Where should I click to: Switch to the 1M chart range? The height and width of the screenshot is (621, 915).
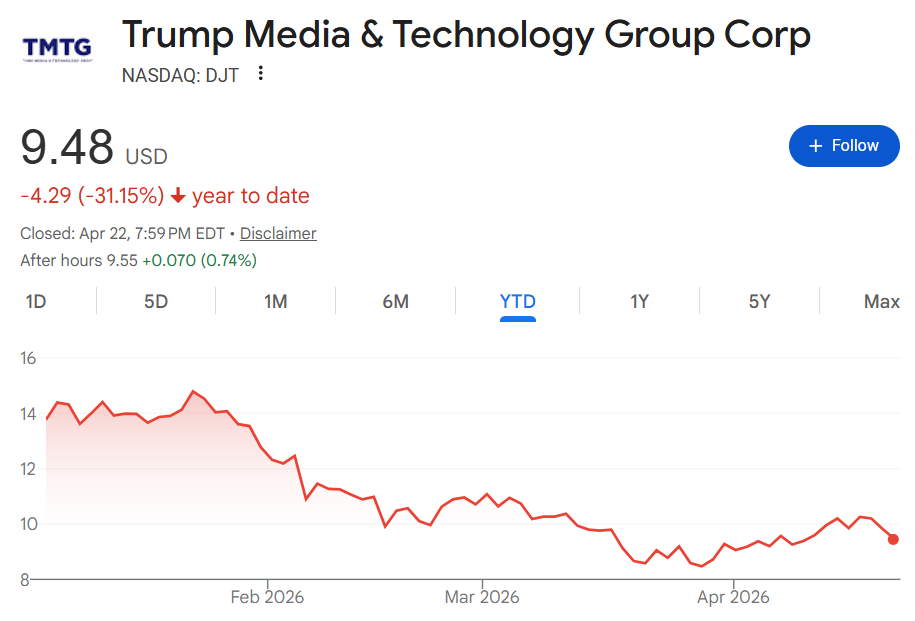click(x=276, y=301)
